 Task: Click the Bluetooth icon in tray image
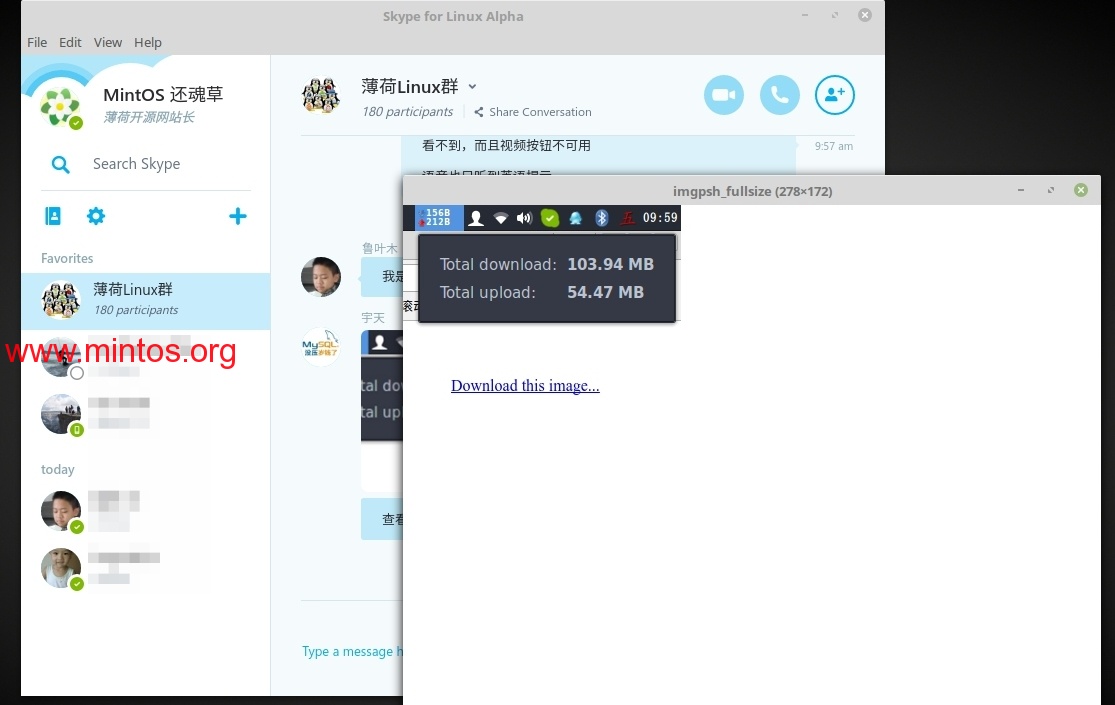coord(602,218)
